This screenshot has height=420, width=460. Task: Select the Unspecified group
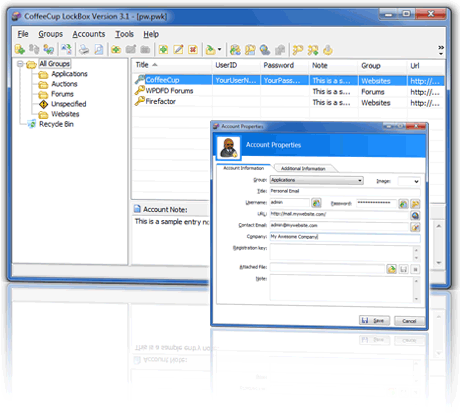pyautogui.click(x=69, y=104)
